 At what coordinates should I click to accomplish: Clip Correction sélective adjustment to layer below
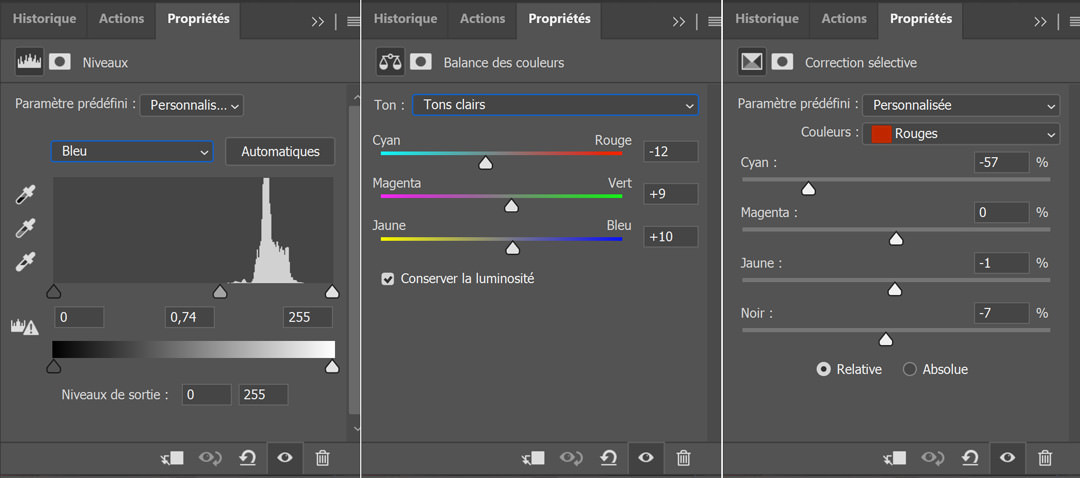click(x=895, y=458)
